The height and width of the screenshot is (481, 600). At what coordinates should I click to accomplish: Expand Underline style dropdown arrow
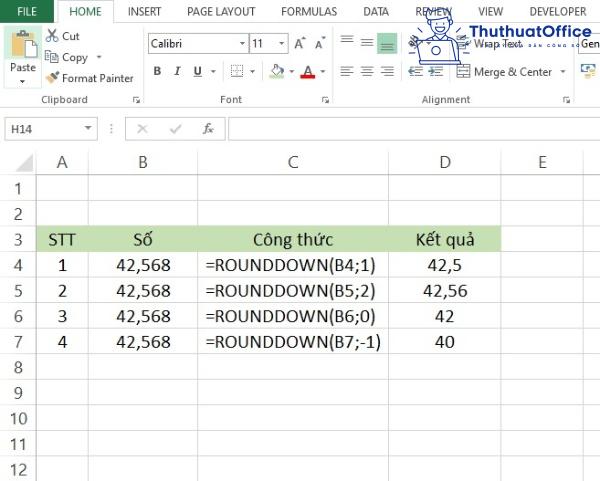pyautogui.click(x=213, y=71)
